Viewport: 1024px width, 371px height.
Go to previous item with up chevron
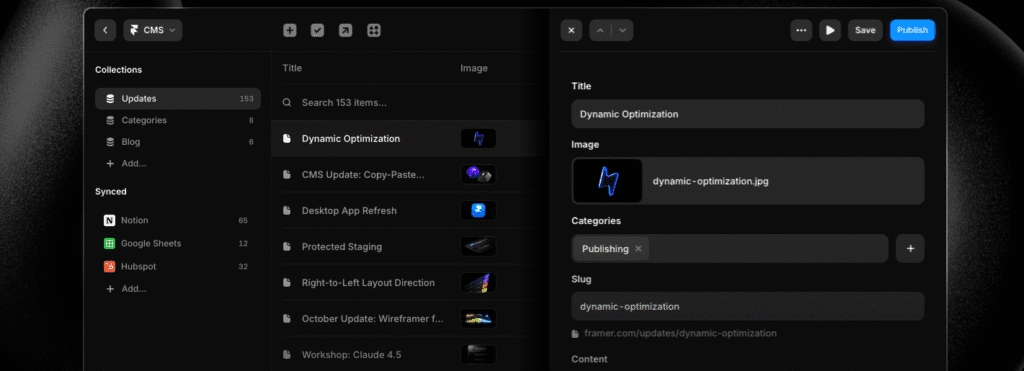click(601, 30)
